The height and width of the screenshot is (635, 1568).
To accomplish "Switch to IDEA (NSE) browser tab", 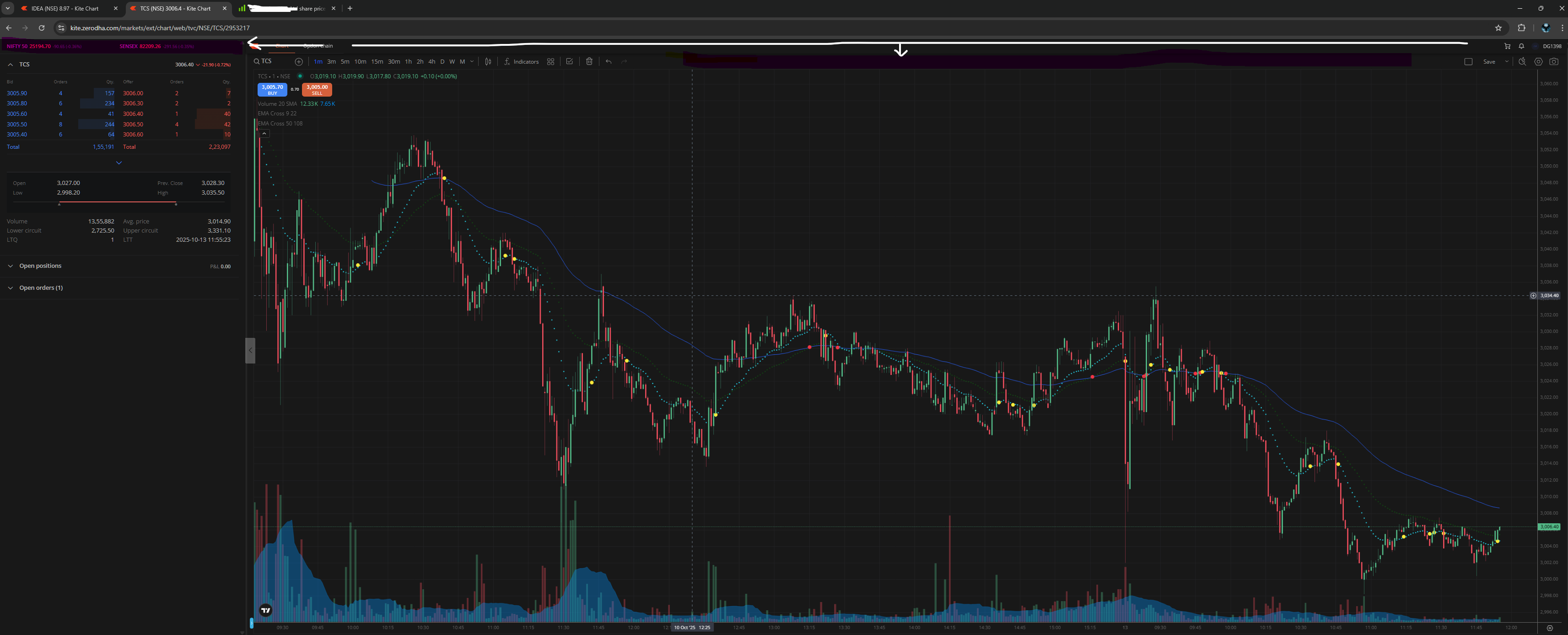I will coord(65,9).
